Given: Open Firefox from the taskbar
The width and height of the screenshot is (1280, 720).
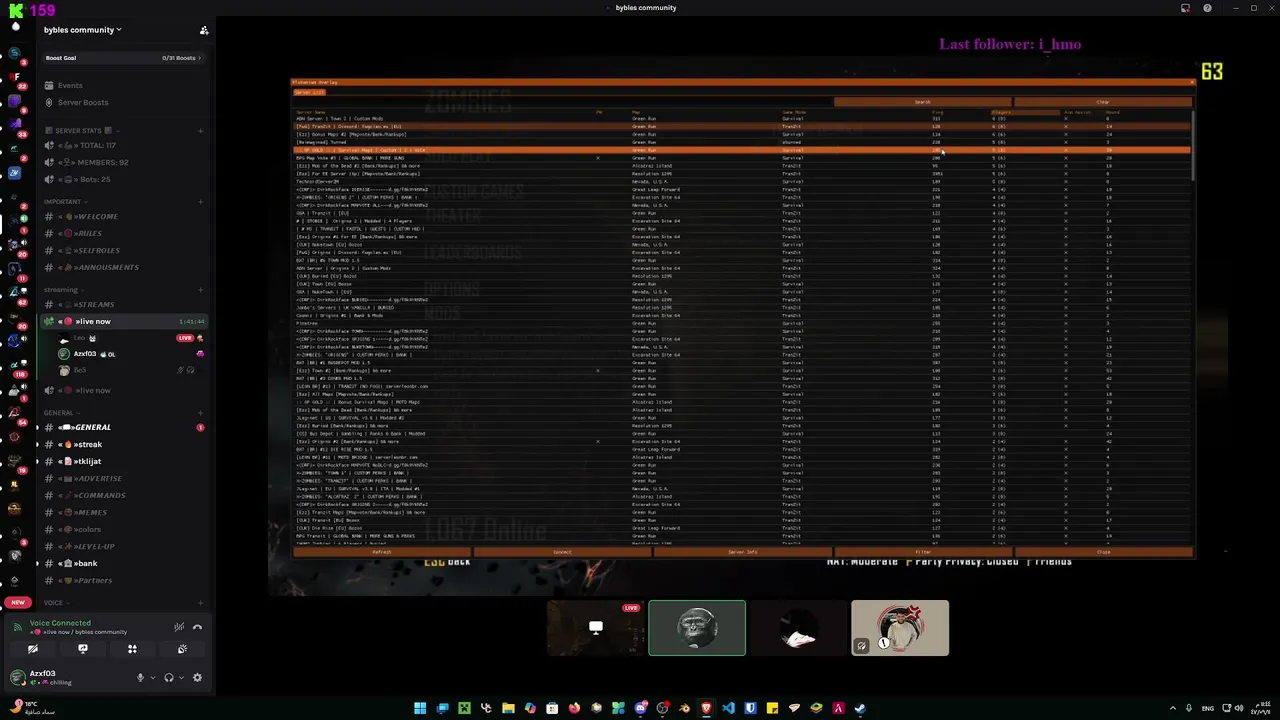Looking at the screenshot, I should point(574,708).
